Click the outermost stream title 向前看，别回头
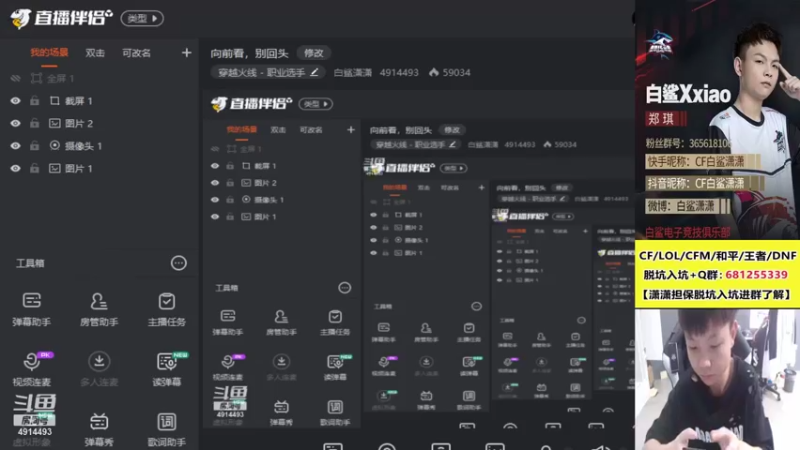This screenshot has width=800, height=450. [249, 53]
